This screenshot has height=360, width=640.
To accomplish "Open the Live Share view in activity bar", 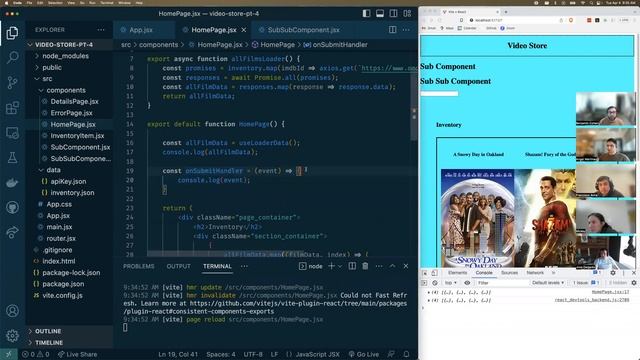I will [x=12, y=232].
